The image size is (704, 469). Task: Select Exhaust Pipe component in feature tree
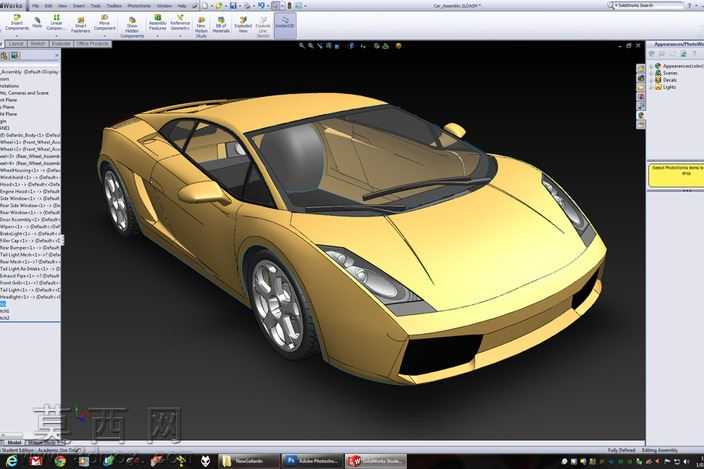pos(30,276)
